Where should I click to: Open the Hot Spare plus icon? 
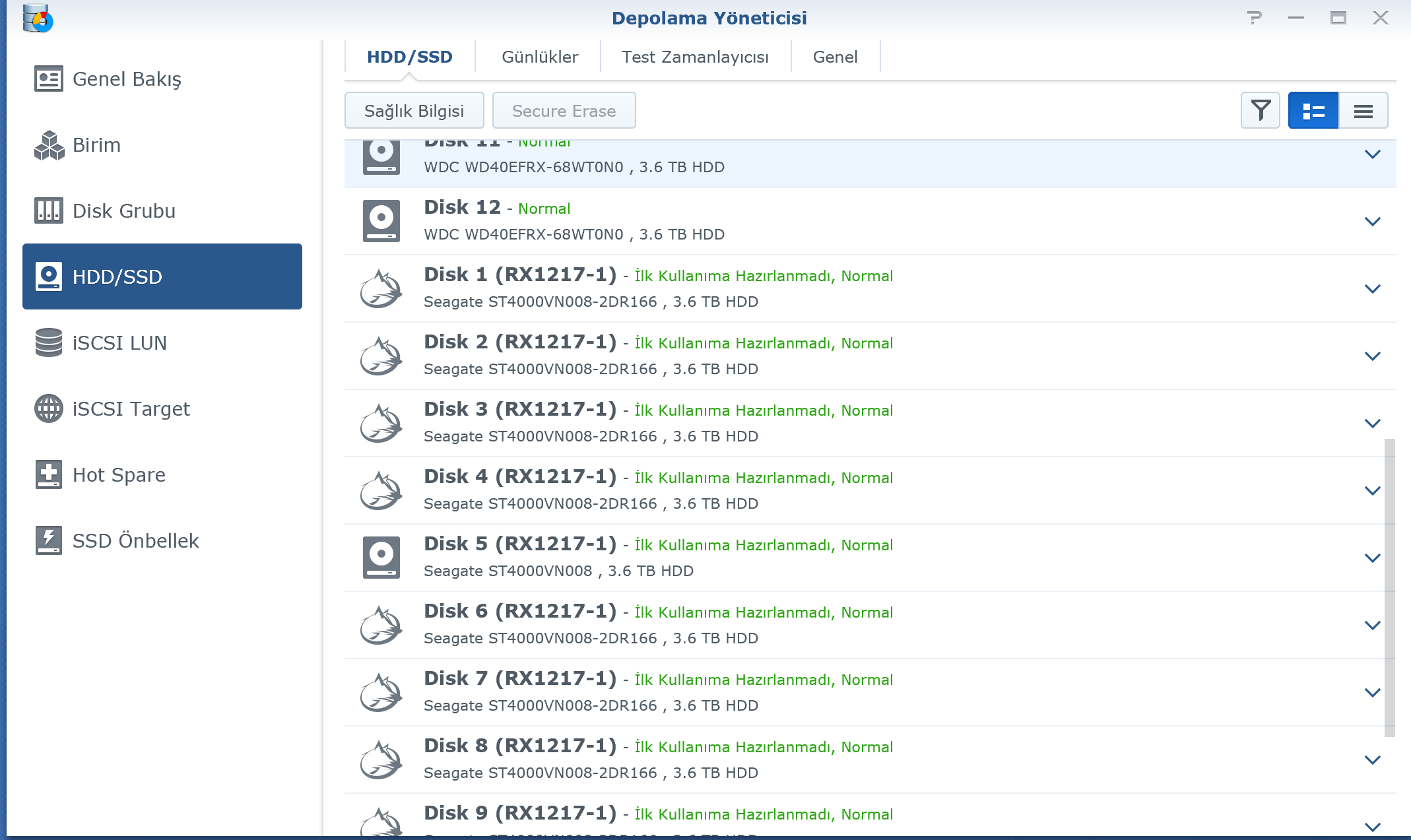[x=48, y=475]
